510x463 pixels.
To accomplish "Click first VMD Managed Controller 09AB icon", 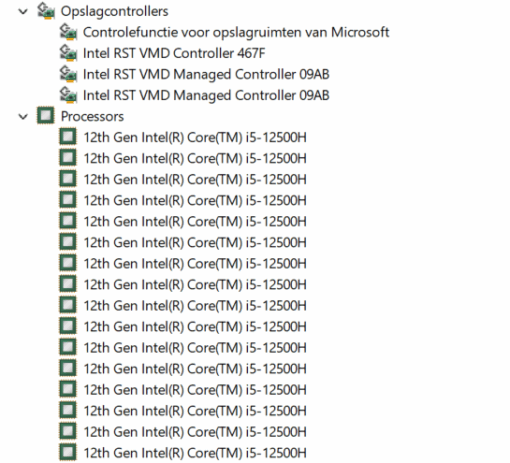I will [x=68, y=74].
